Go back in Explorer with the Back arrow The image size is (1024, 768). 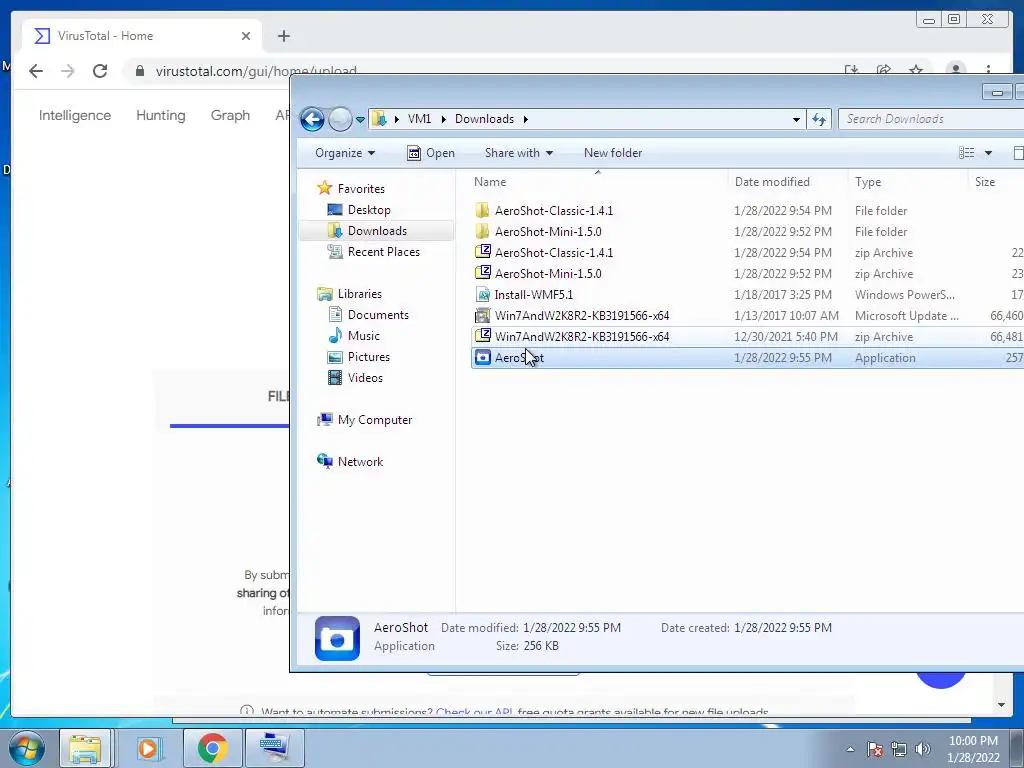pyautogui.click(x=312, y=119)
